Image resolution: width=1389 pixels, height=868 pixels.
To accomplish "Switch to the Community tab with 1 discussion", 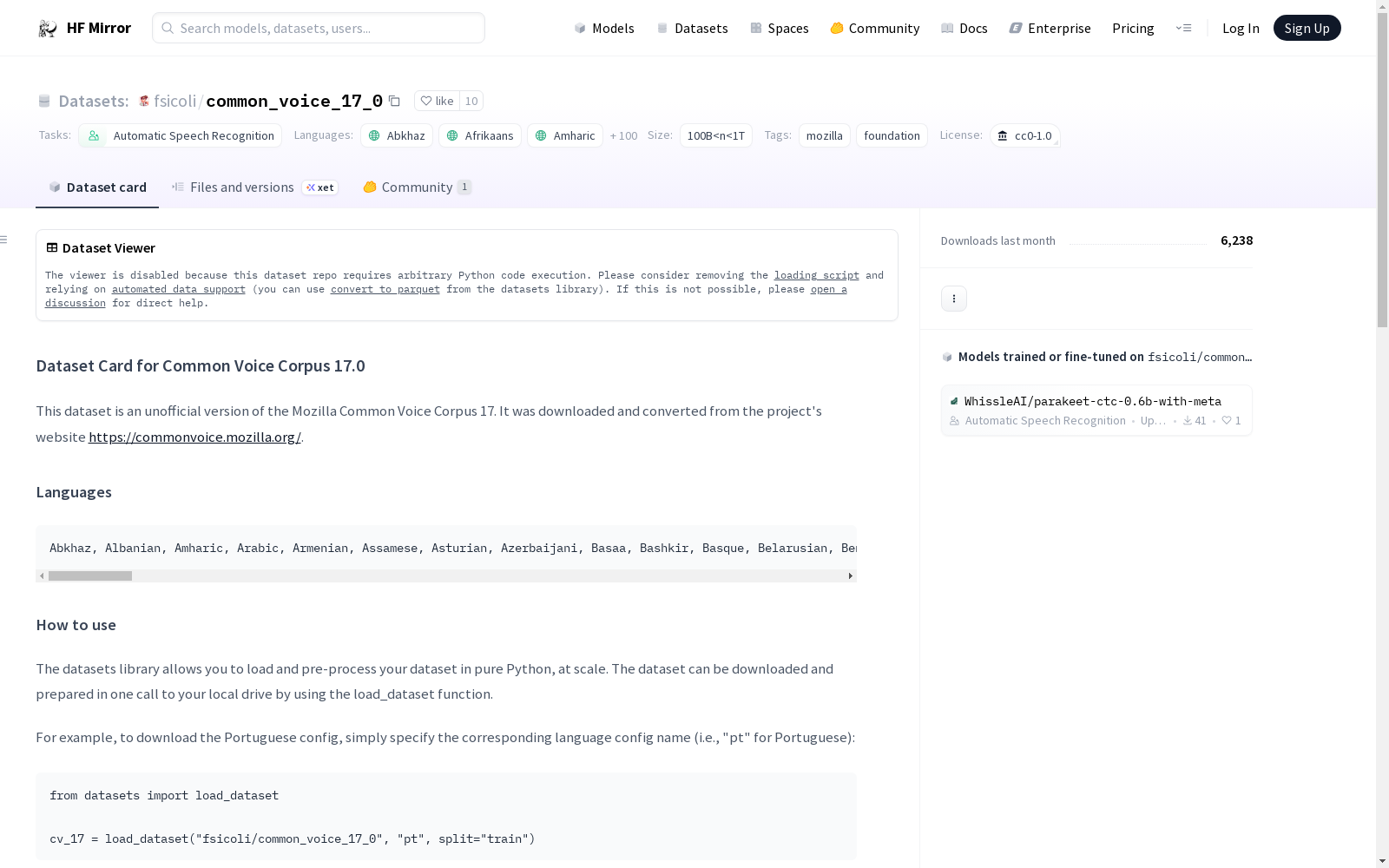I will (418, 187).
